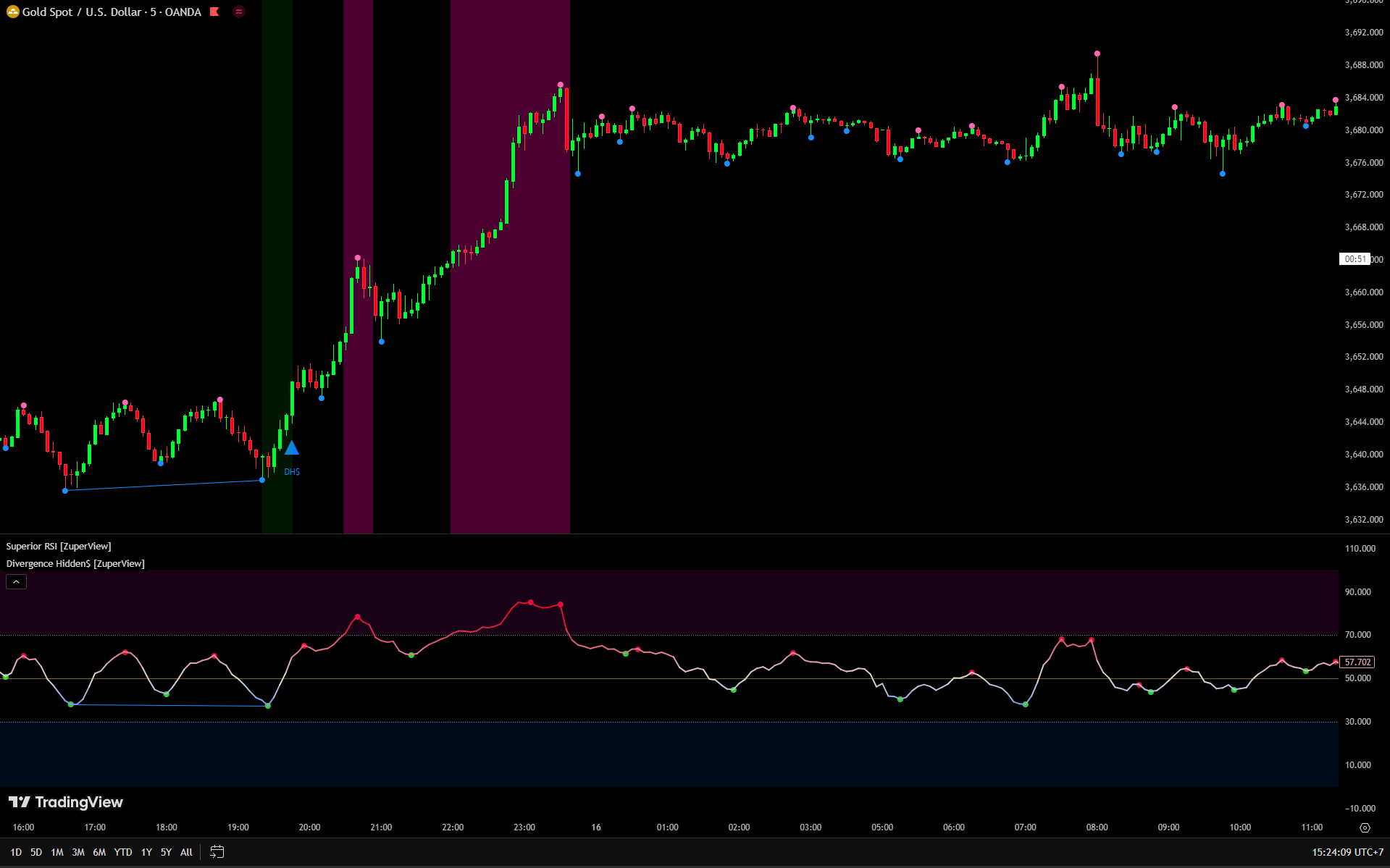Select the Divergence Hidden$ [ZuperView] indicator label

coord(75,564)
